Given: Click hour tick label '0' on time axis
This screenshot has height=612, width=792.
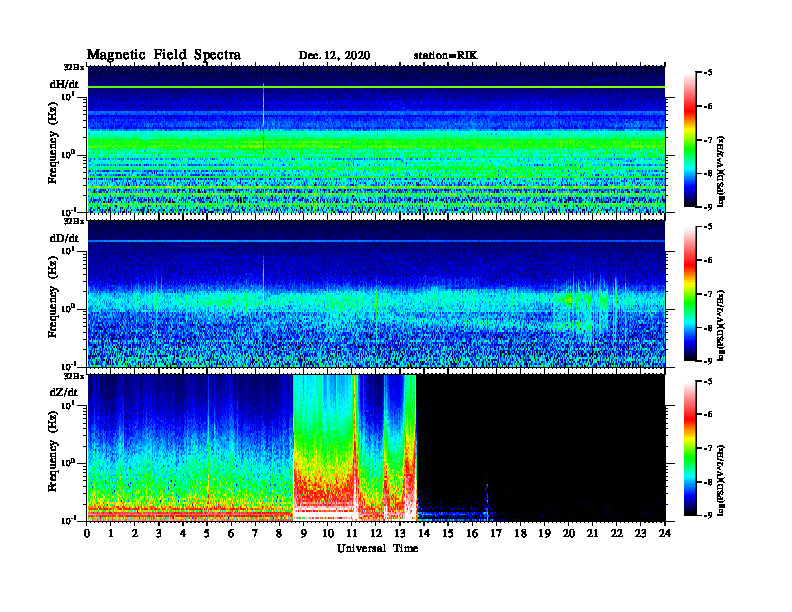Looking at the screenshot, I should point(87,533).
